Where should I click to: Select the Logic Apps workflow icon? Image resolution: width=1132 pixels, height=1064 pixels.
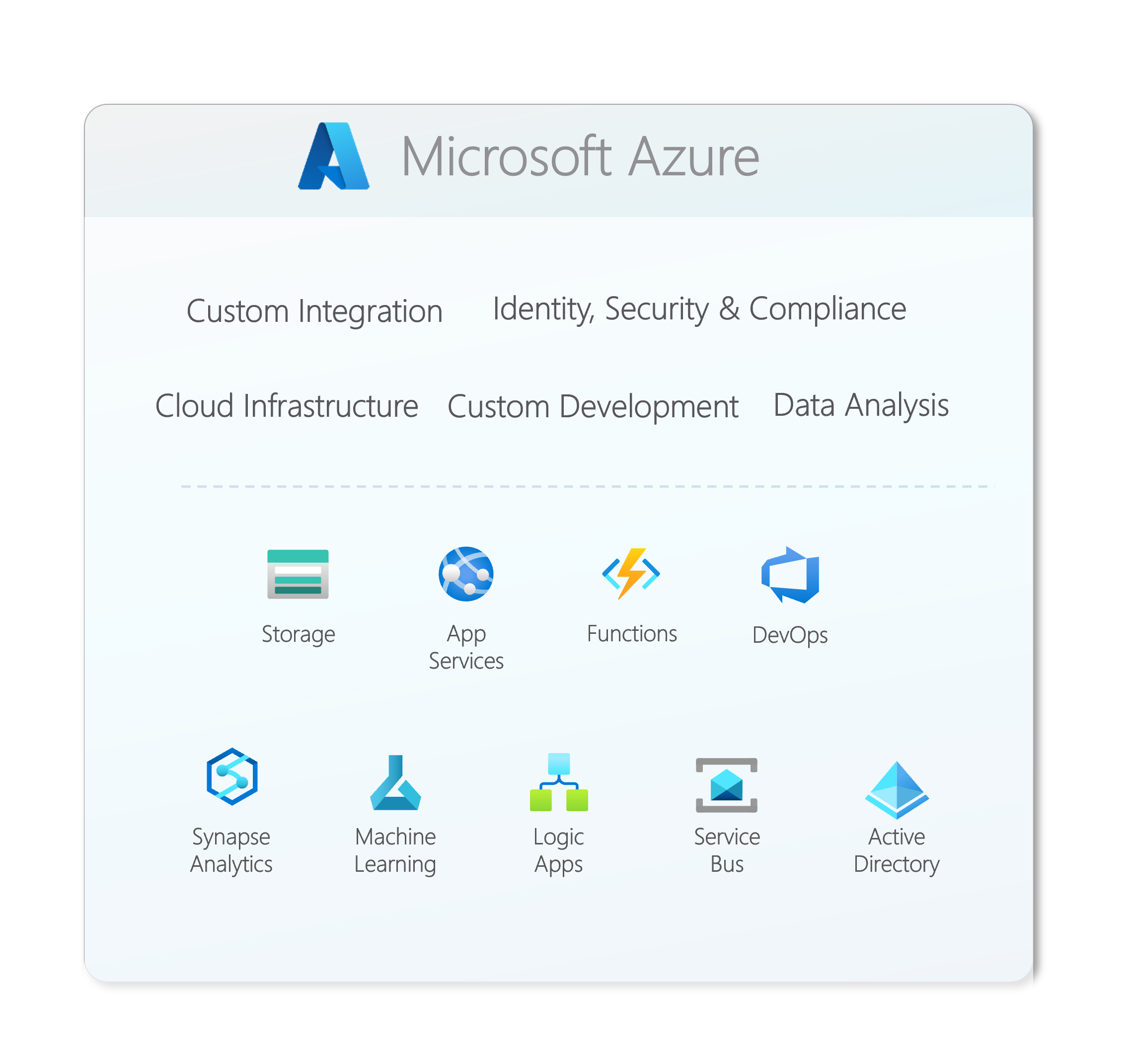(559, 782)
